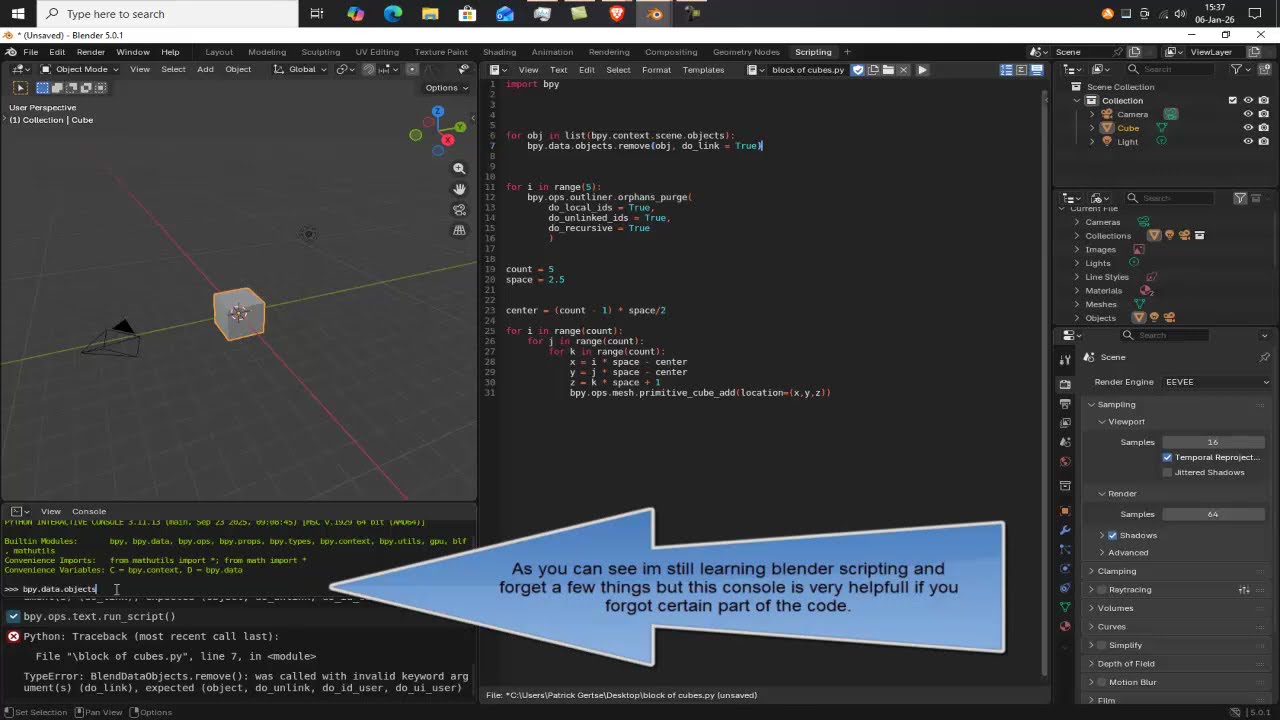Open Global transform orientation dropdown
Viewport: 1280px width, 720px height.
click(301, 69)
